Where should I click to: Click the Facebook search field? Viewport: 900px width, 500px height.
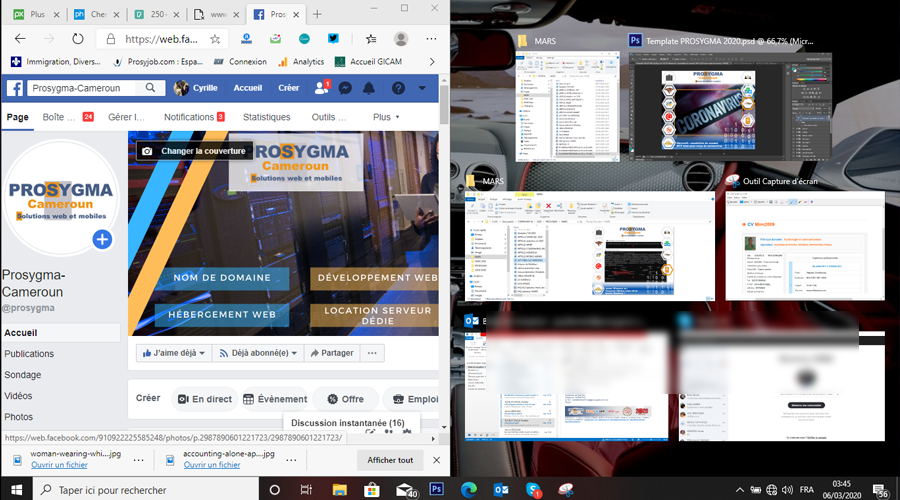(x=83, y=88)
